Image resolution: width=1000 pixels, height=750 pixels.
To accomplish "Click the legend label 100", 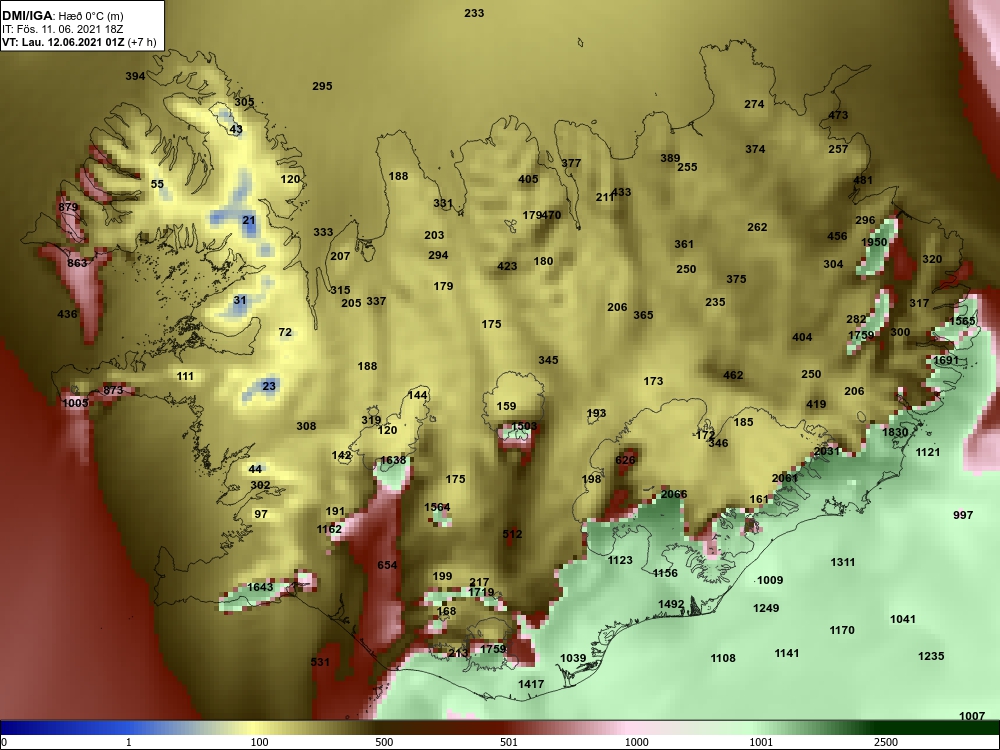I will coord(259,742).
